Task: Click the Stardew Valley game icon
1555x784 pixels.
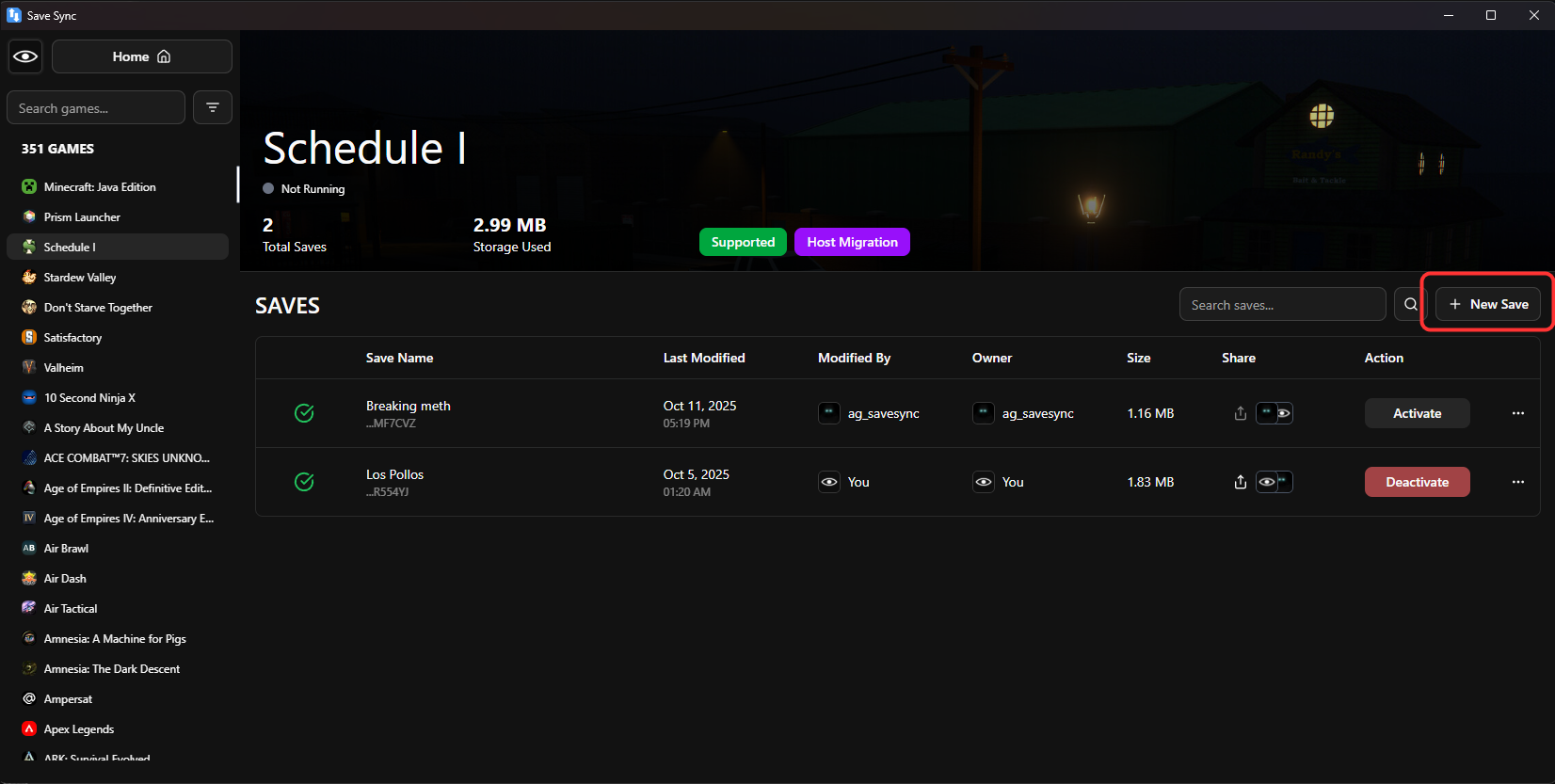Action: 29,277
